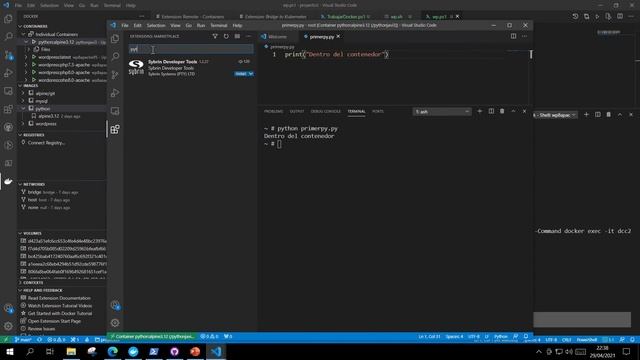640x360 pixels.
Task: Add a new terminal in front window
Action: 480,111
